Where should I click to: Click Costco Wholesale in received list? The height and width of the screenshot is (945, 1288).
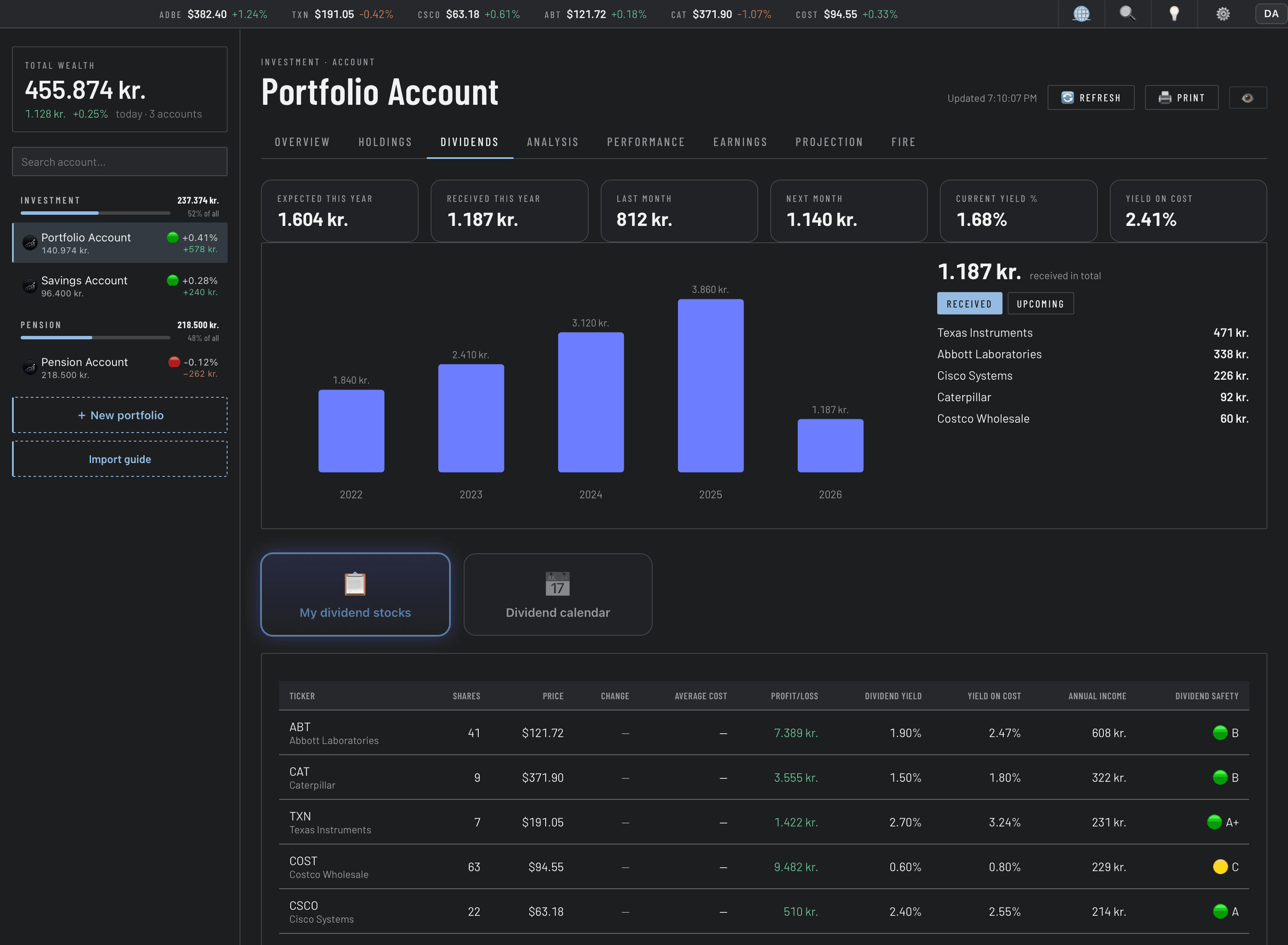983,419
